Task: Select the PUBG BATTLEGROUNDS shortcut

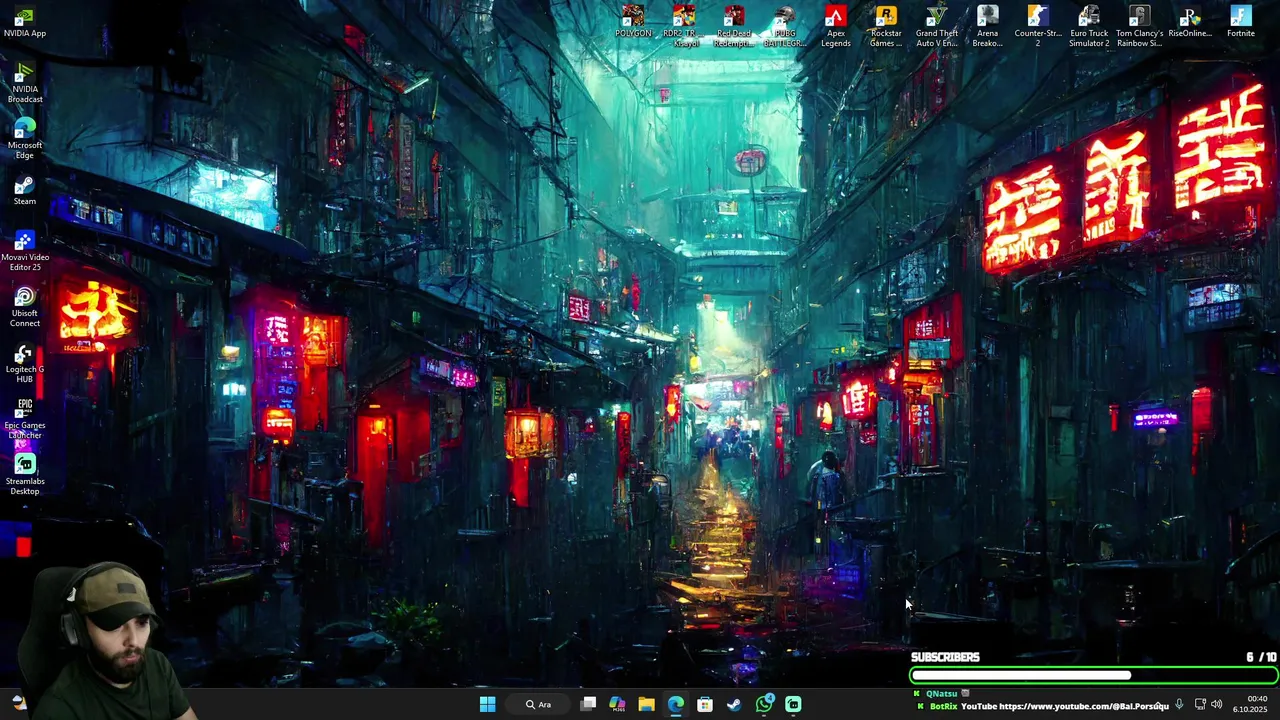Action: click(x=785, y=27)
